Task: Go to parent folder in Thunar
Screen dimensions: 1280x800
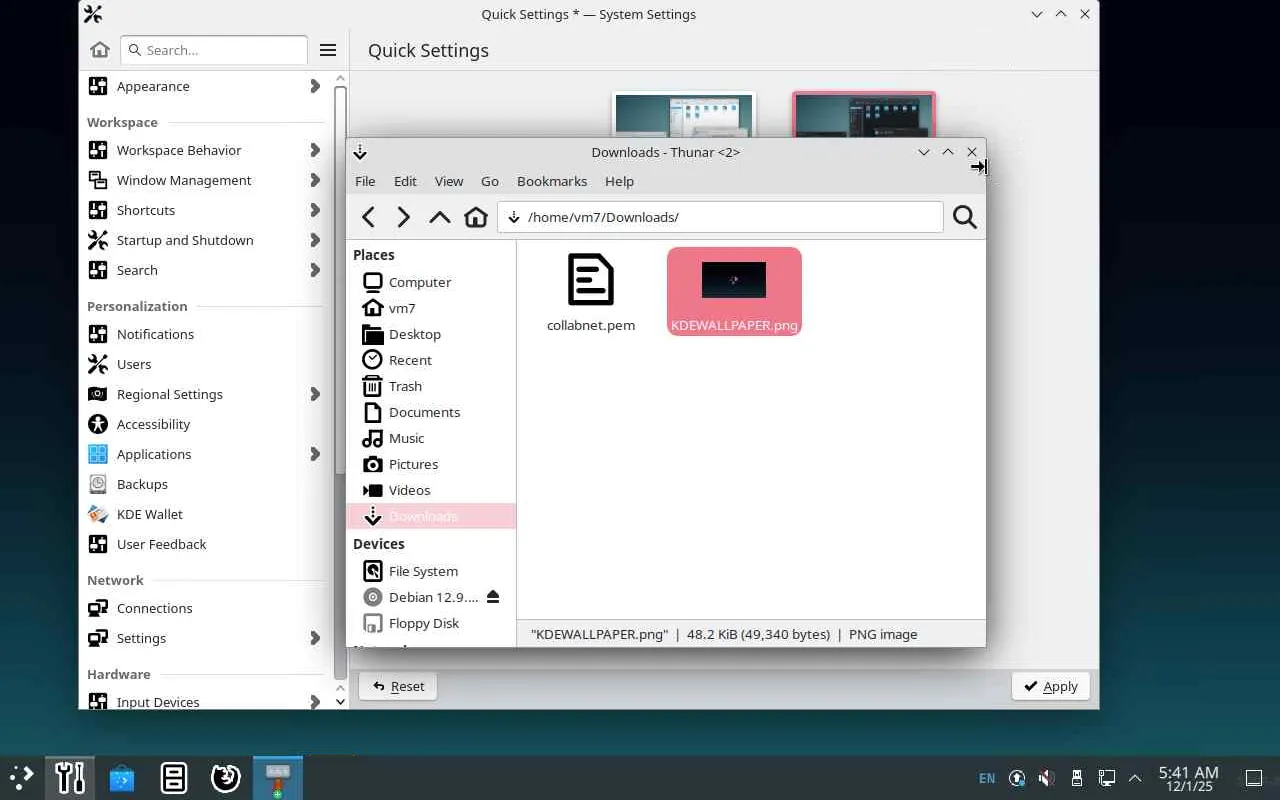Action: (x=439, y=217)
